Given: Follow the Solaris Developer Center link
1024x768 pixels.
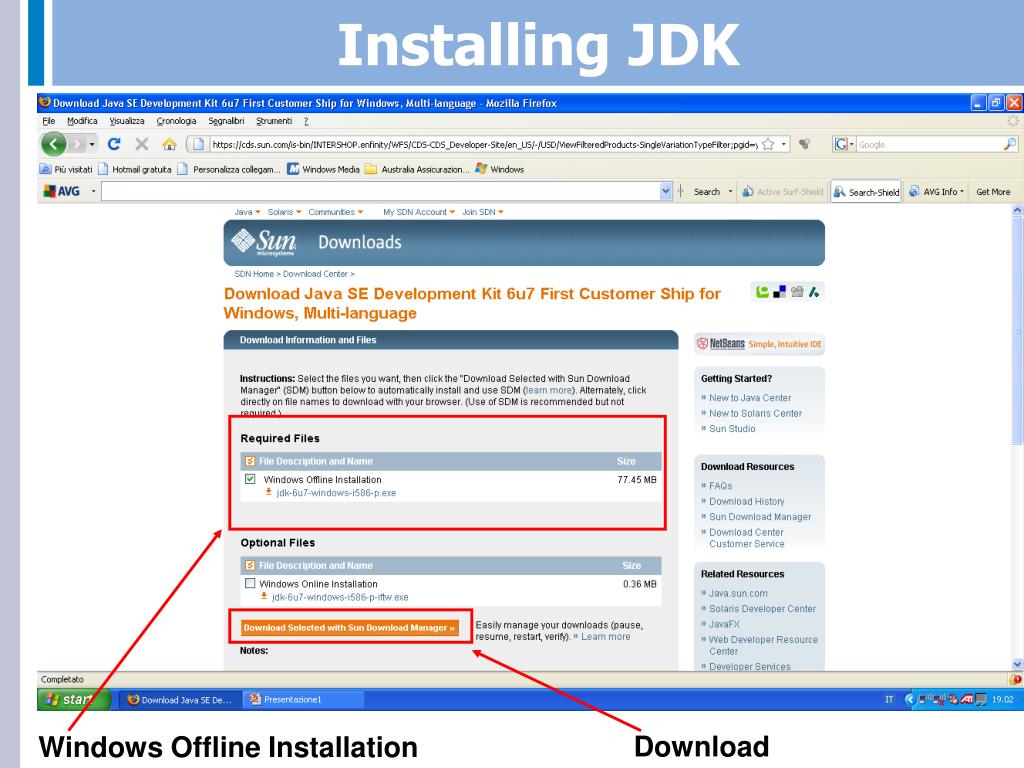Looking at the screenshot, I should point(762,609).
